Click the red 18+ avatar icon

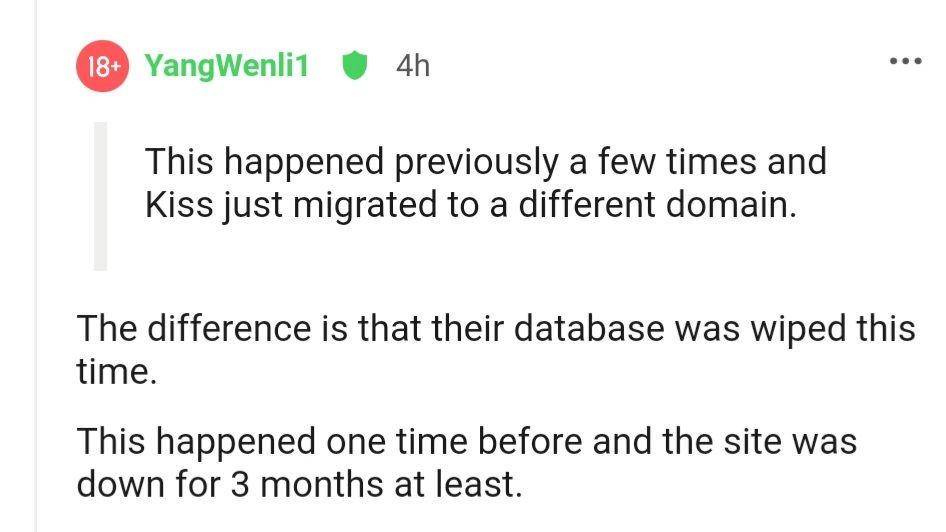click(x=102, y=66)
